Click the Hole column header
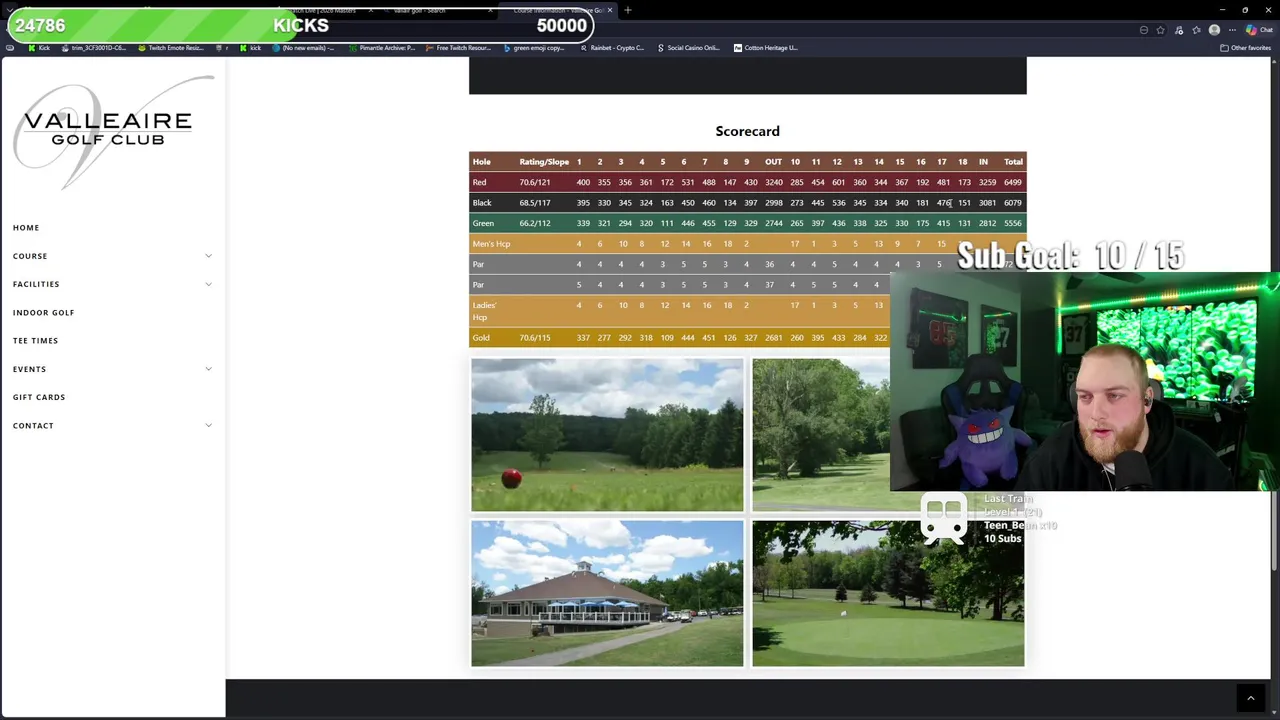The height and width of the screenshot is (720, 1280). pos(482,162)
